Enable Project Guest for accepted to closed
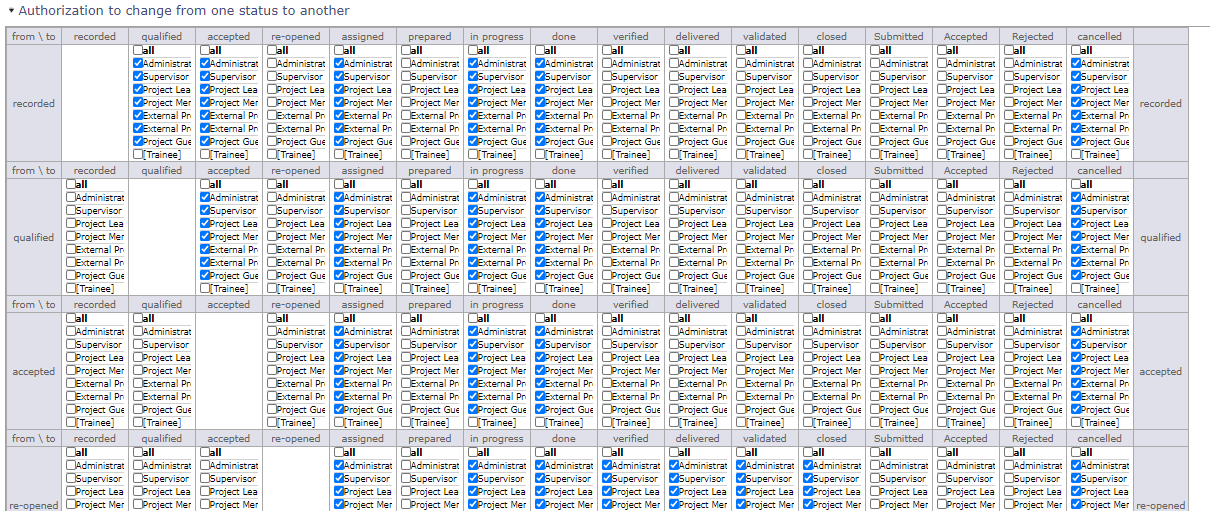The height and width of the screenshot is (511, 1210). pyautogui.click(x=809, y=409)
